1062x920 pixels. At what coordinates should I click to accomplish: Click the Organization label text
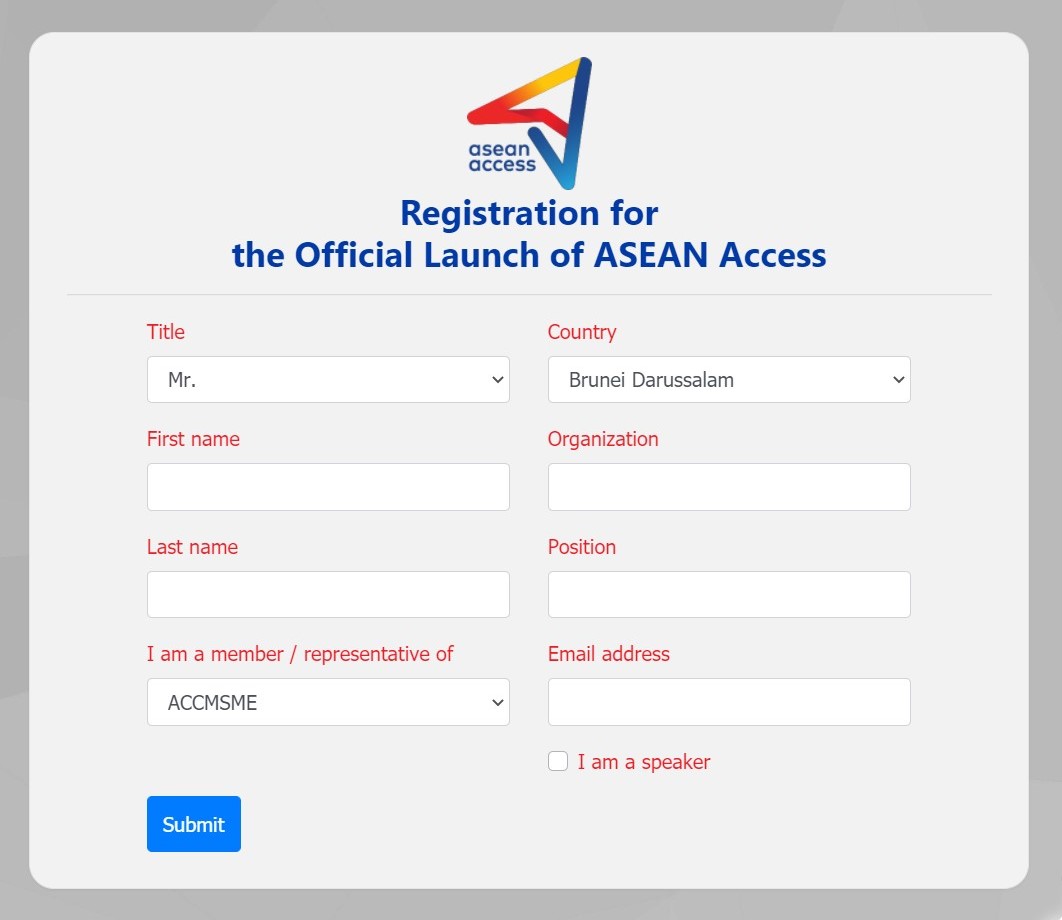pyautogui.click(x=603, y=440)
